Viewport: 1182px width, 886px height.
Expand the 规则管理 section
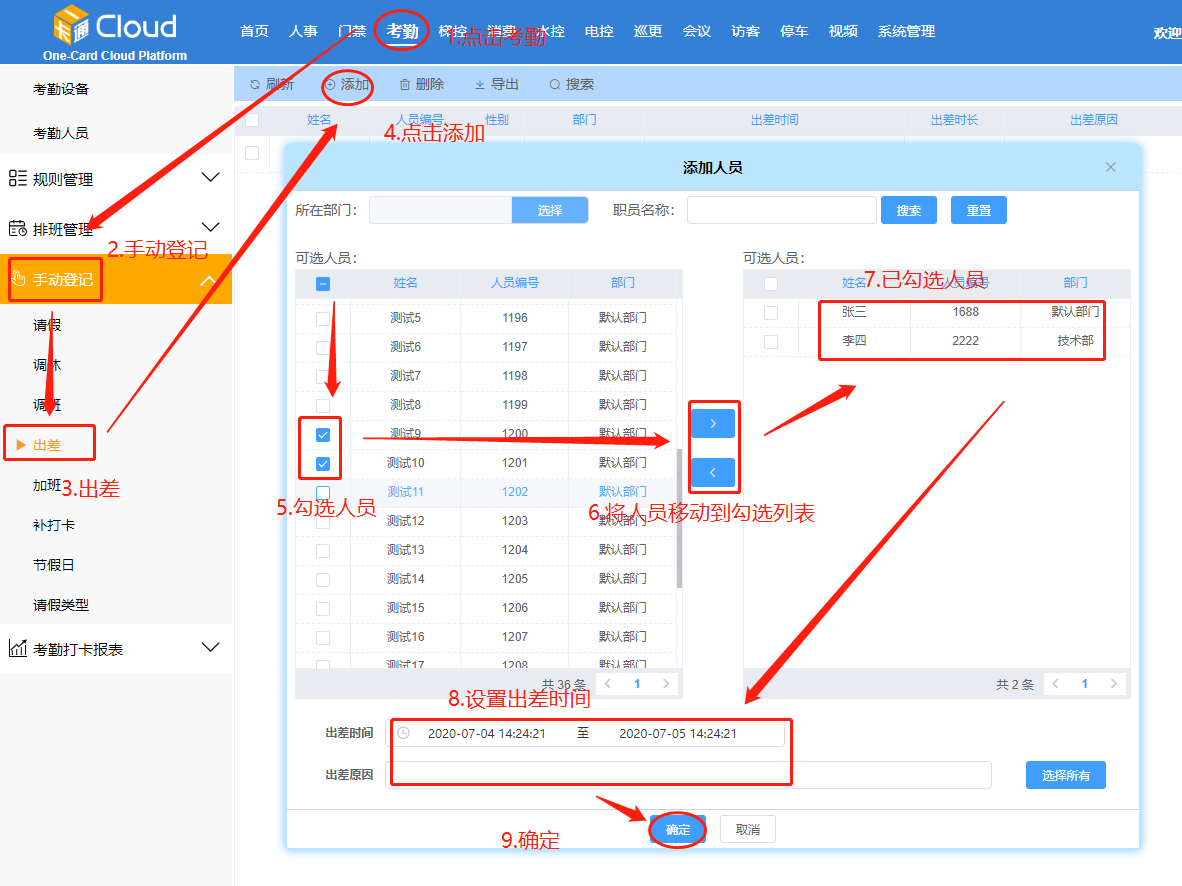[210, 176]
